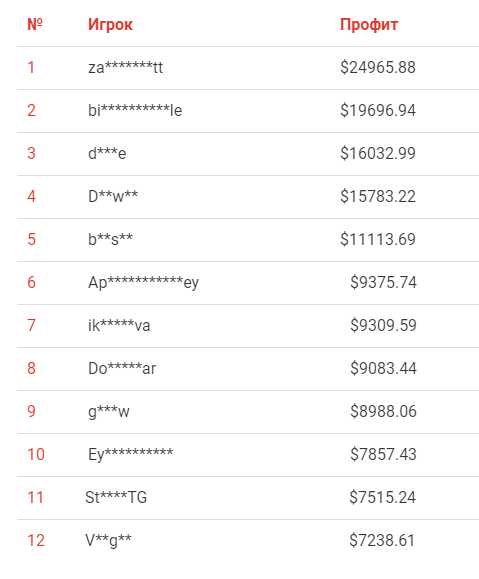Click the Игрок column header

point(110,25)
